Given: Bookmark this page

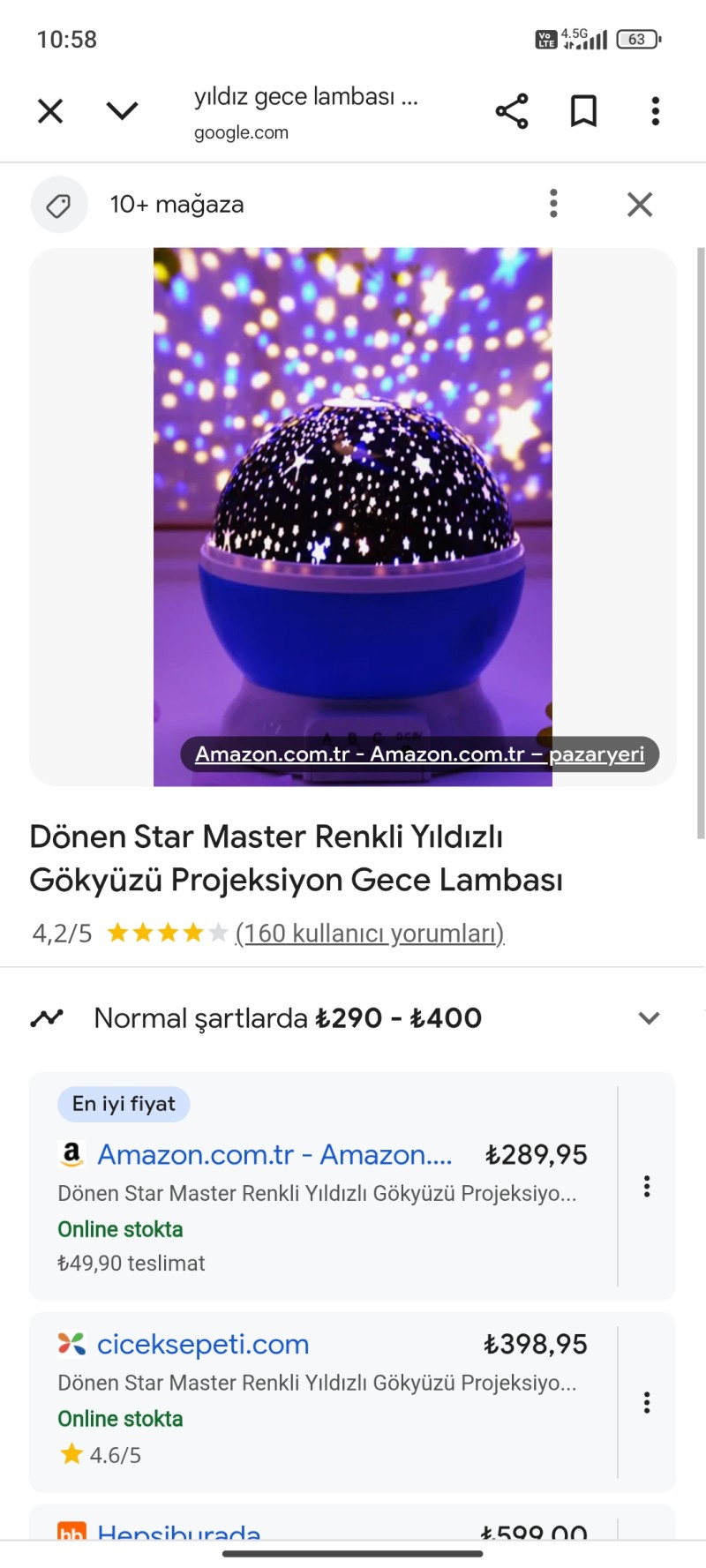Looking at the screenshot, I should click(x=583, y=111).
